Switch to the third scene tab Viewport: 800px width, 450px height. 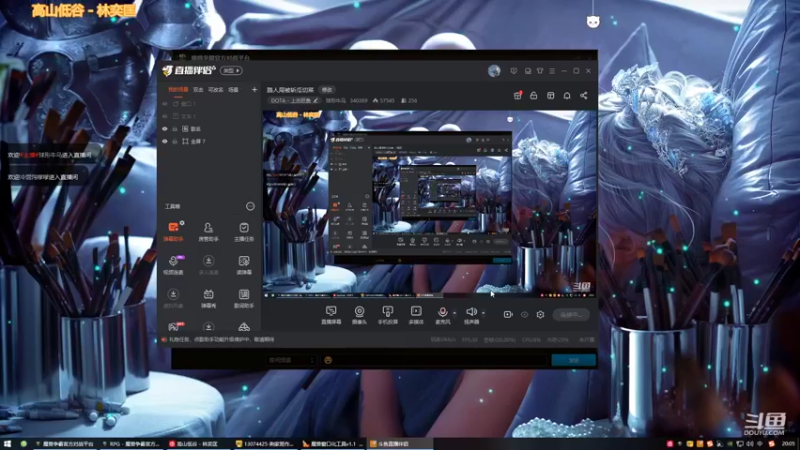point(215,90)
